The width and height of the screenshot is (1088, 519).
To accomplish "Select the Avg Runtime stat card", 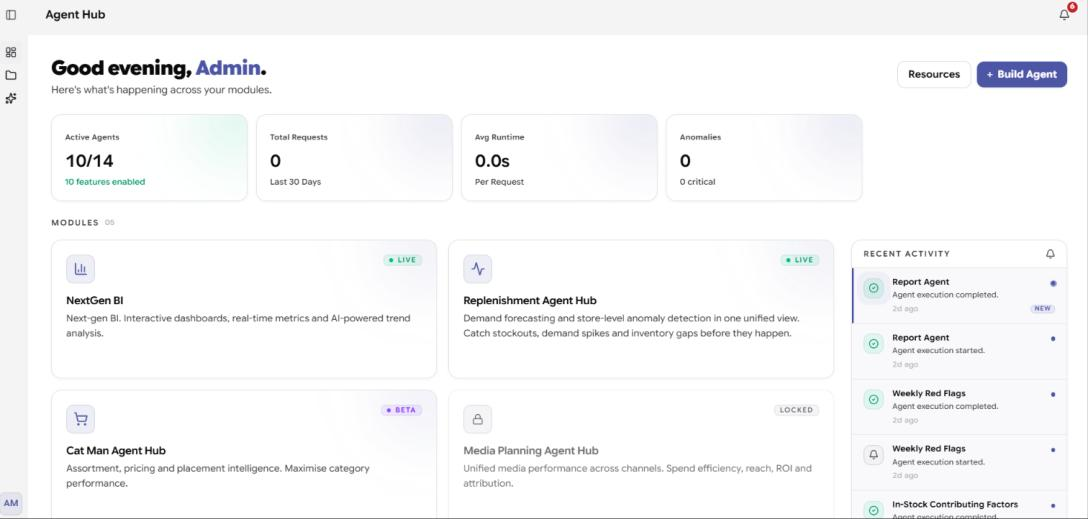I will (559, 158).
